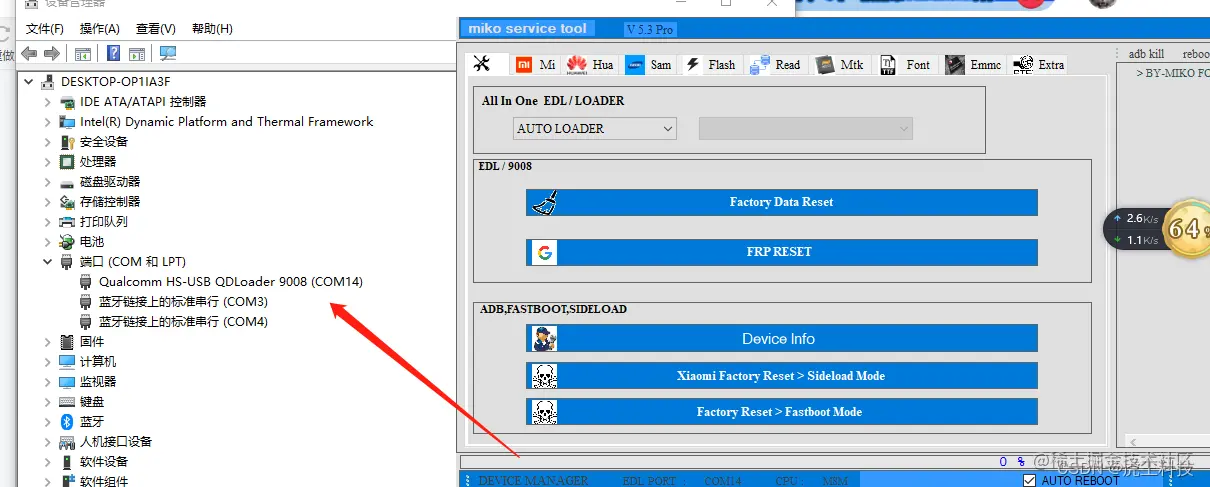The height and width of the screenshot is (487, 1210).
Task: Open the 操作(A) menu
Action: pos(100,29)
